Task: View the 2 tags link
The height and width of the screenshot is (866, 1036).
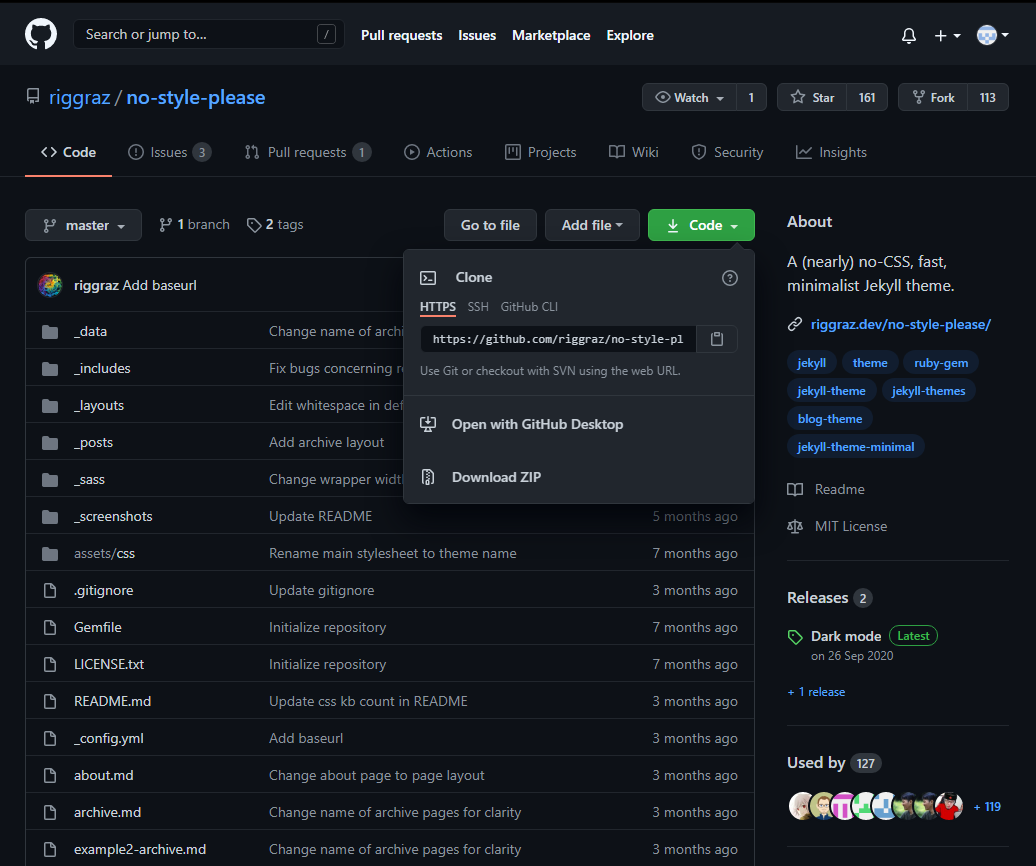Action: 275,225
